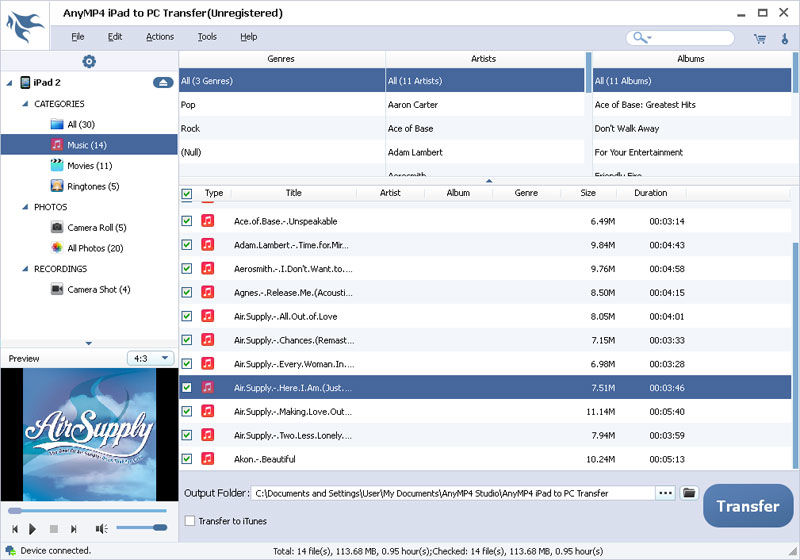Screen dimensions: 800x560
Task: Uncheck Air.Supply Chances checkbox
Action: coord(187,340)
